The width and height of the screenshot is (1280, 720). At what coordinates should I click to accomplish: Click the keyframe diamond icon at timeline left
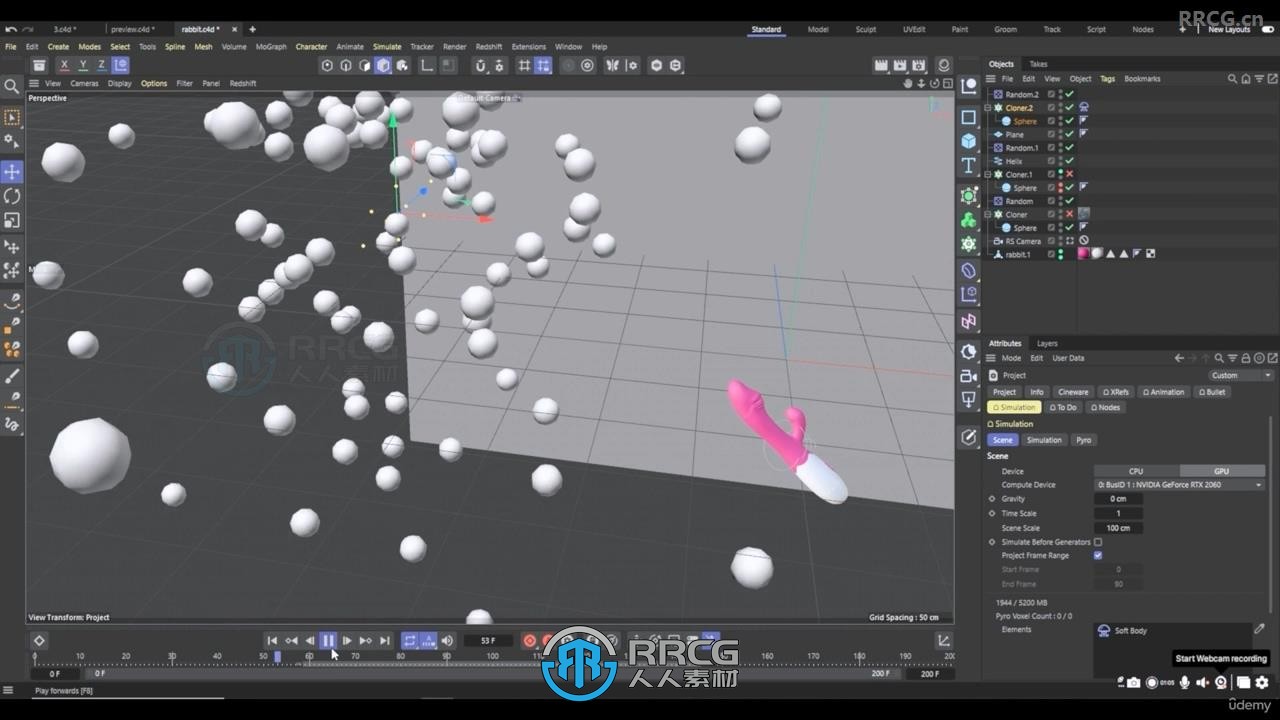pyautogui.click(x=39, y=640)
